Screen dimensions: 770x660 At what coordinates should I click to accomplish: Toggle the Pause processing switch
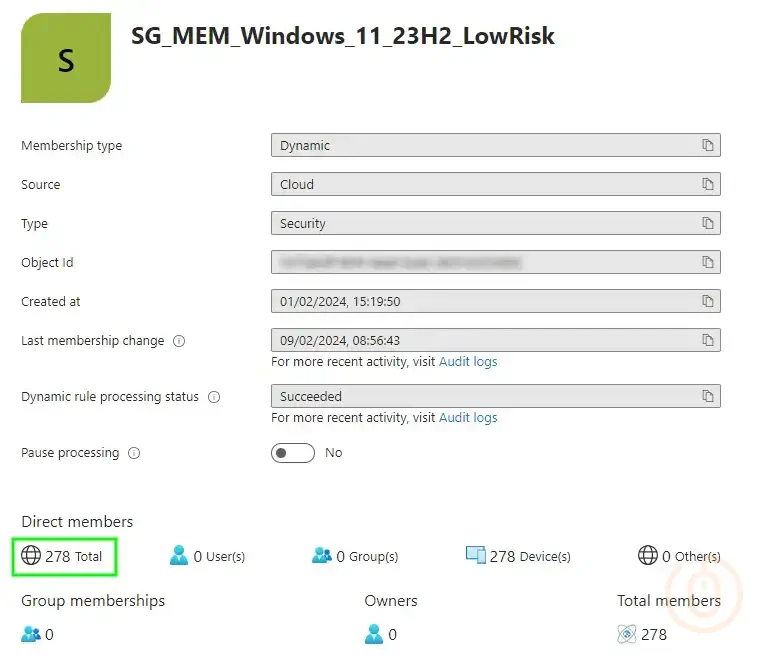click(x=292, y=453)
